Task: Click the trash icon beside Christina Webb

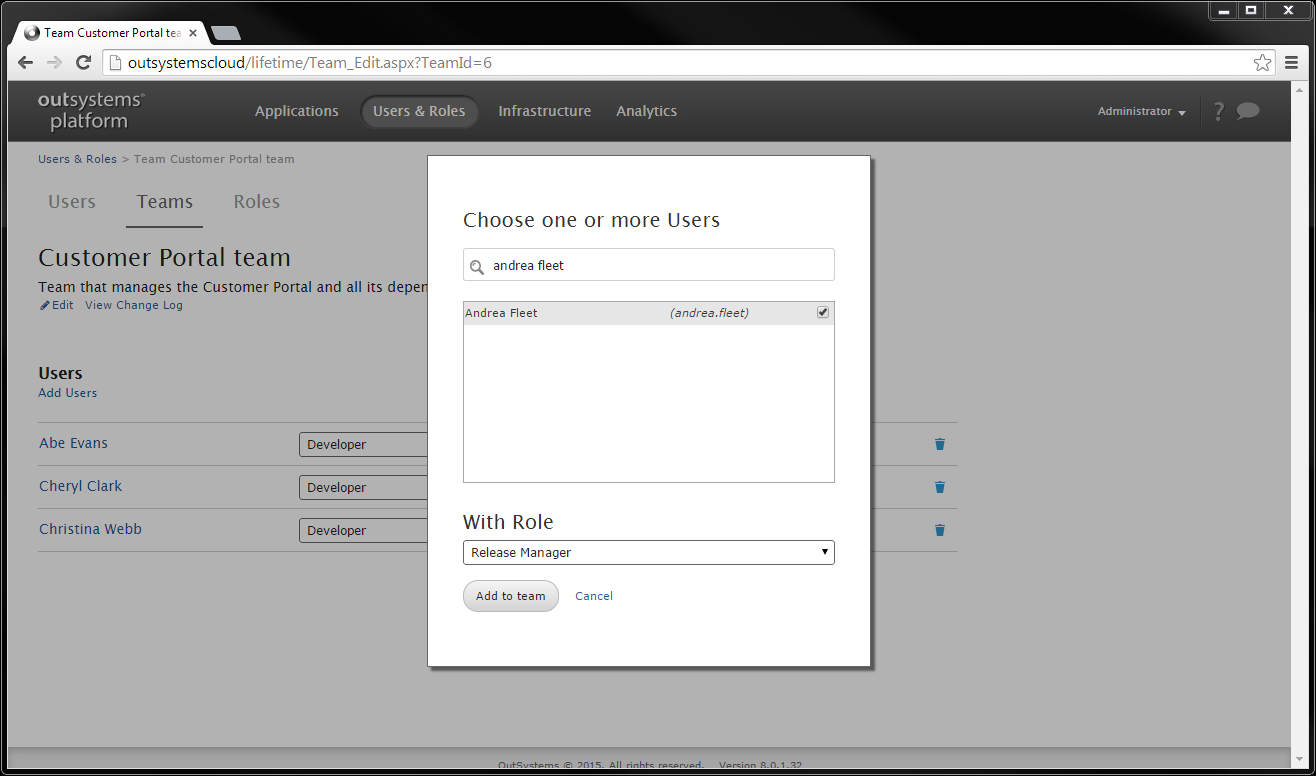Action: [939, 530]
